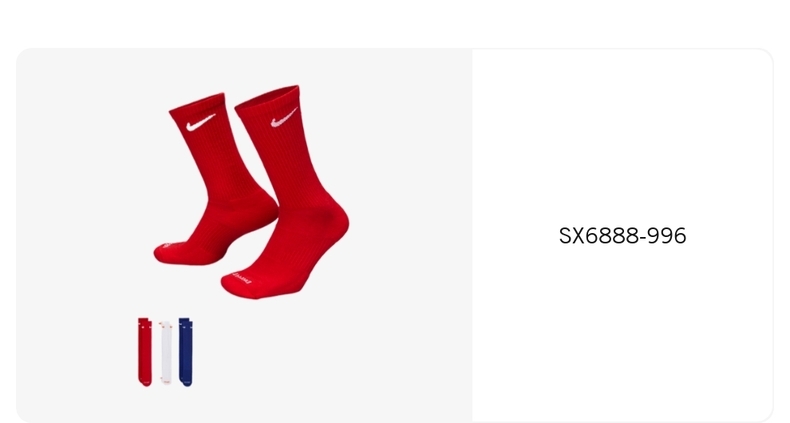Screen dimensions: 790x423
Task: Click the white swoosh on the right sock
Action: (x=284, y=118)
